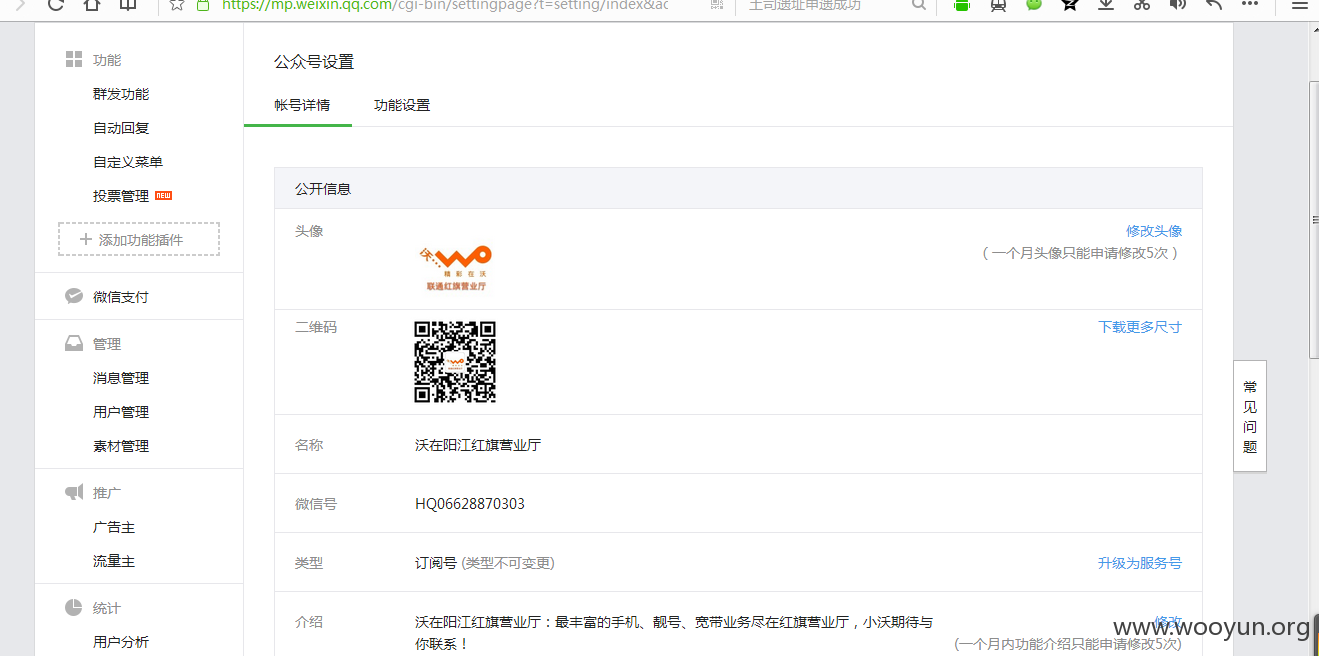1319x656 pixels.
Task: Click the scissors screenshot icon
Action: [1142, 5]
